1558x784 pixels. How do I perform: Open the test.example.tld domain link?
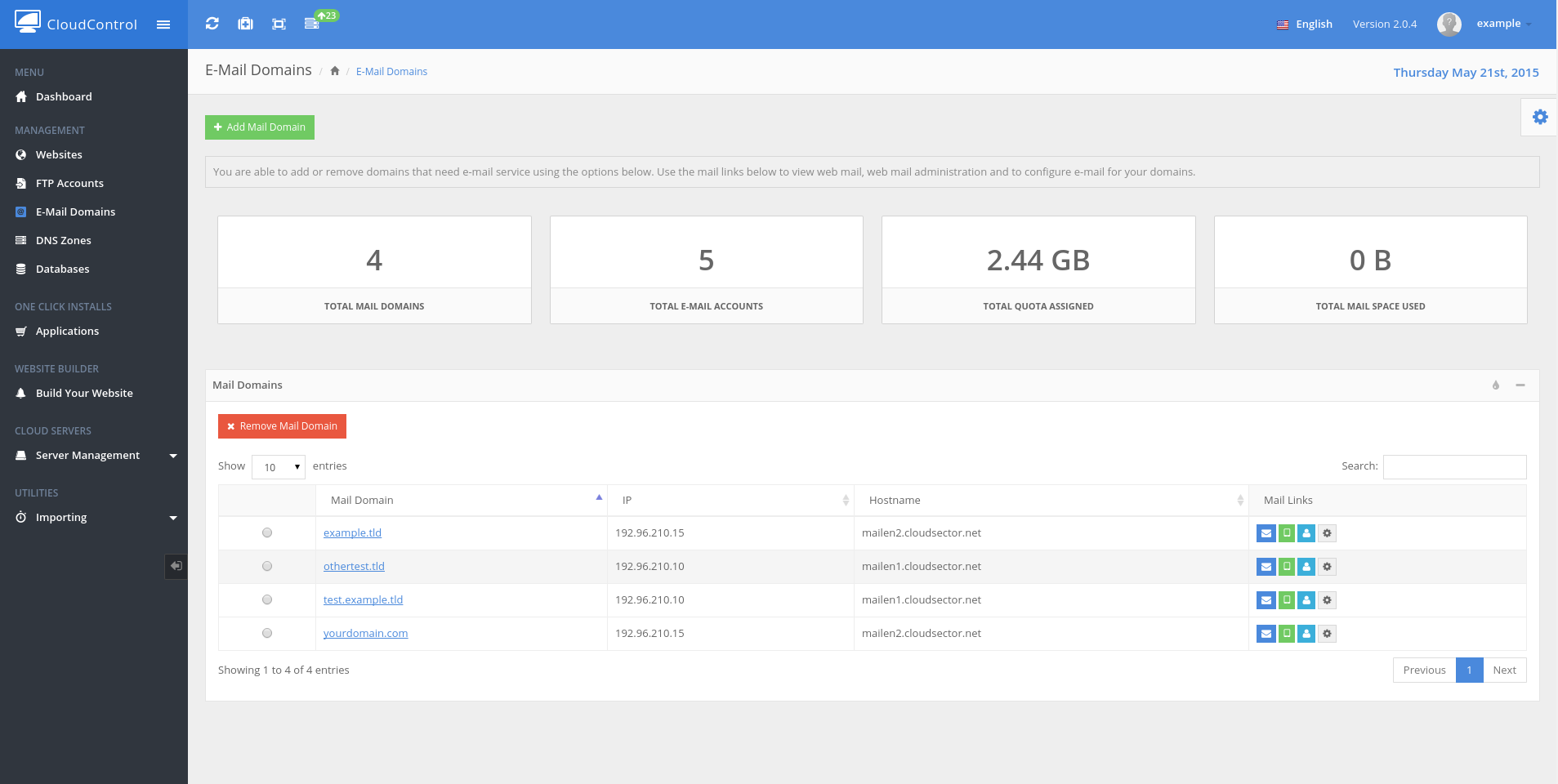click(x=363, y=599)
